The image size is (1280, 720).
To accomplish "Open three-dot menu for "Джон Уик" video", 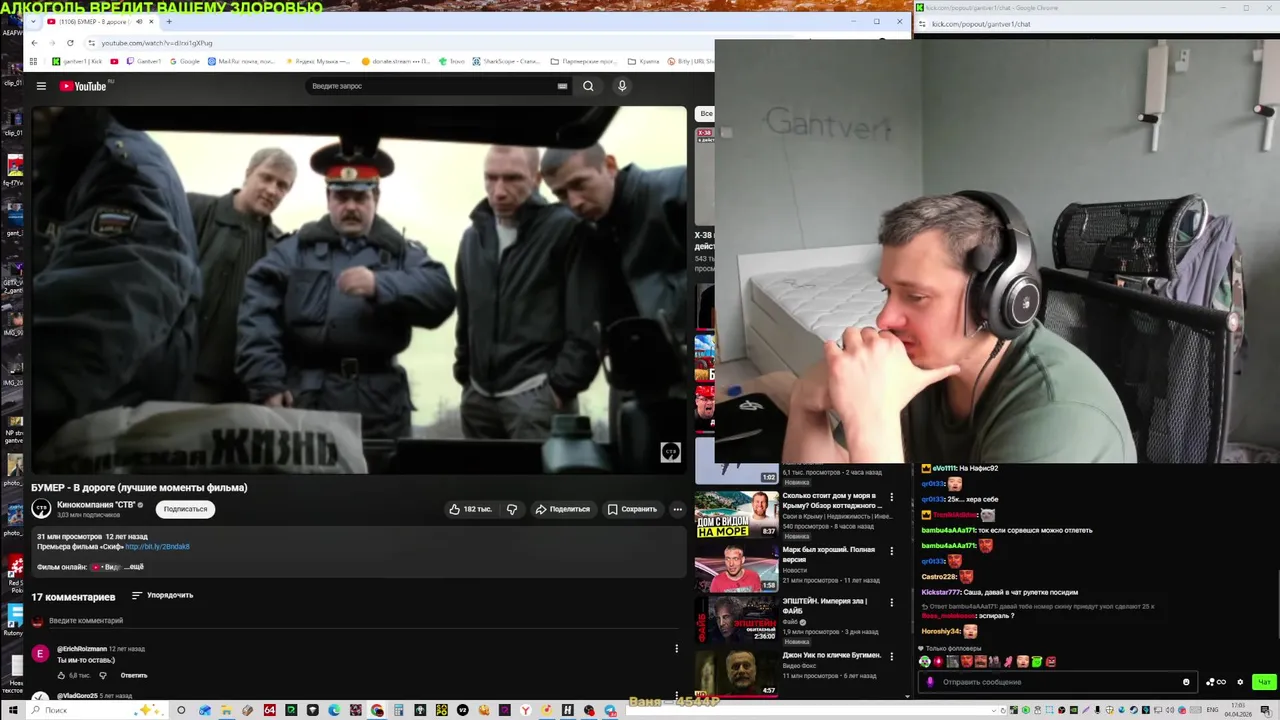I will (x=891, y=656).
